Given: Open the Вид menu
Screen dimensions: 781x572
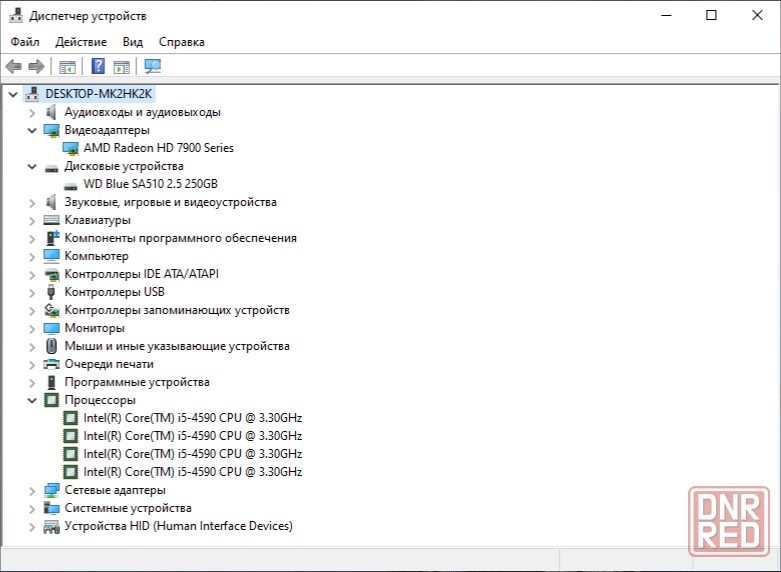Looking at the screenshot, I should [132, 42].
